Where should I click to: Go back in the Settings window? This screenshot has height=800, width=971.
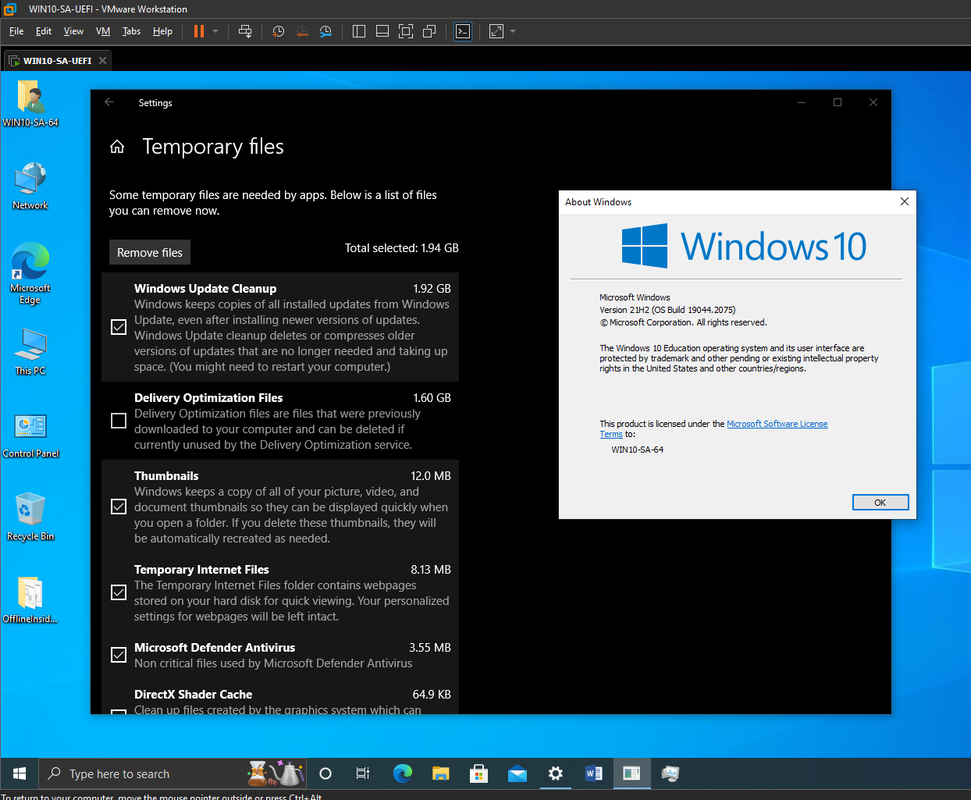coord(110,102)
